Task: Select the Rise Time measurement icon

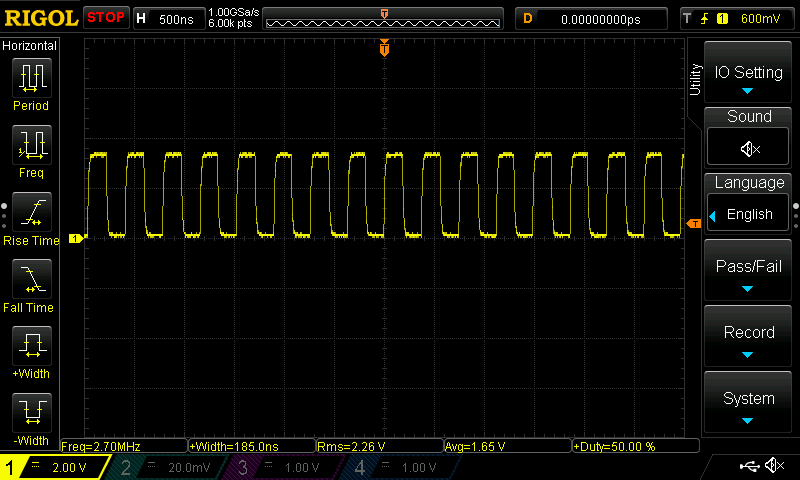Action: click(32, 212)
